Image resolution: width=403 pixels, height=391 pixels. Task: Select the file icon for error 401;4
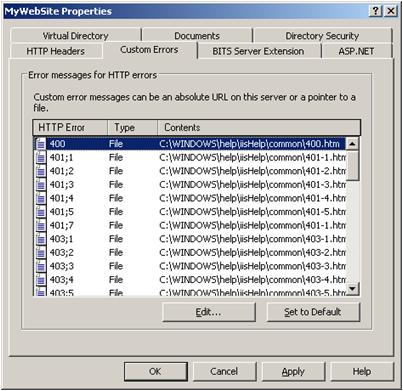(x=41, y=198)
